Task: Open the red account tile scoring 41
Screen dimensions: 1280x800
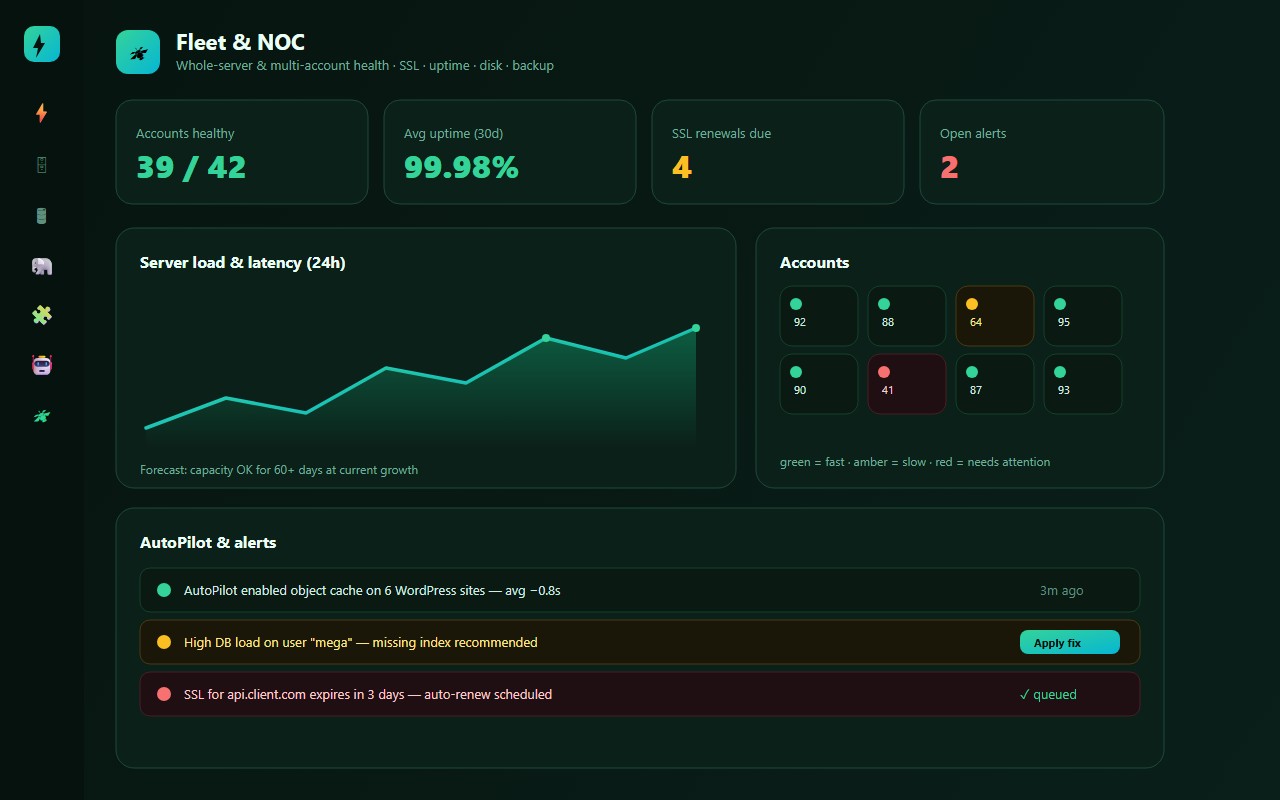Action: click(907, 384)
